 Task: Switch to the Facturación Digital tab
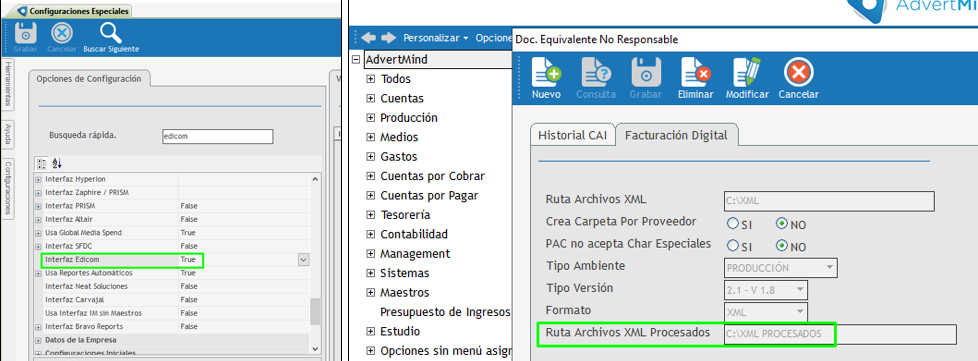click(x=676, y=135)
